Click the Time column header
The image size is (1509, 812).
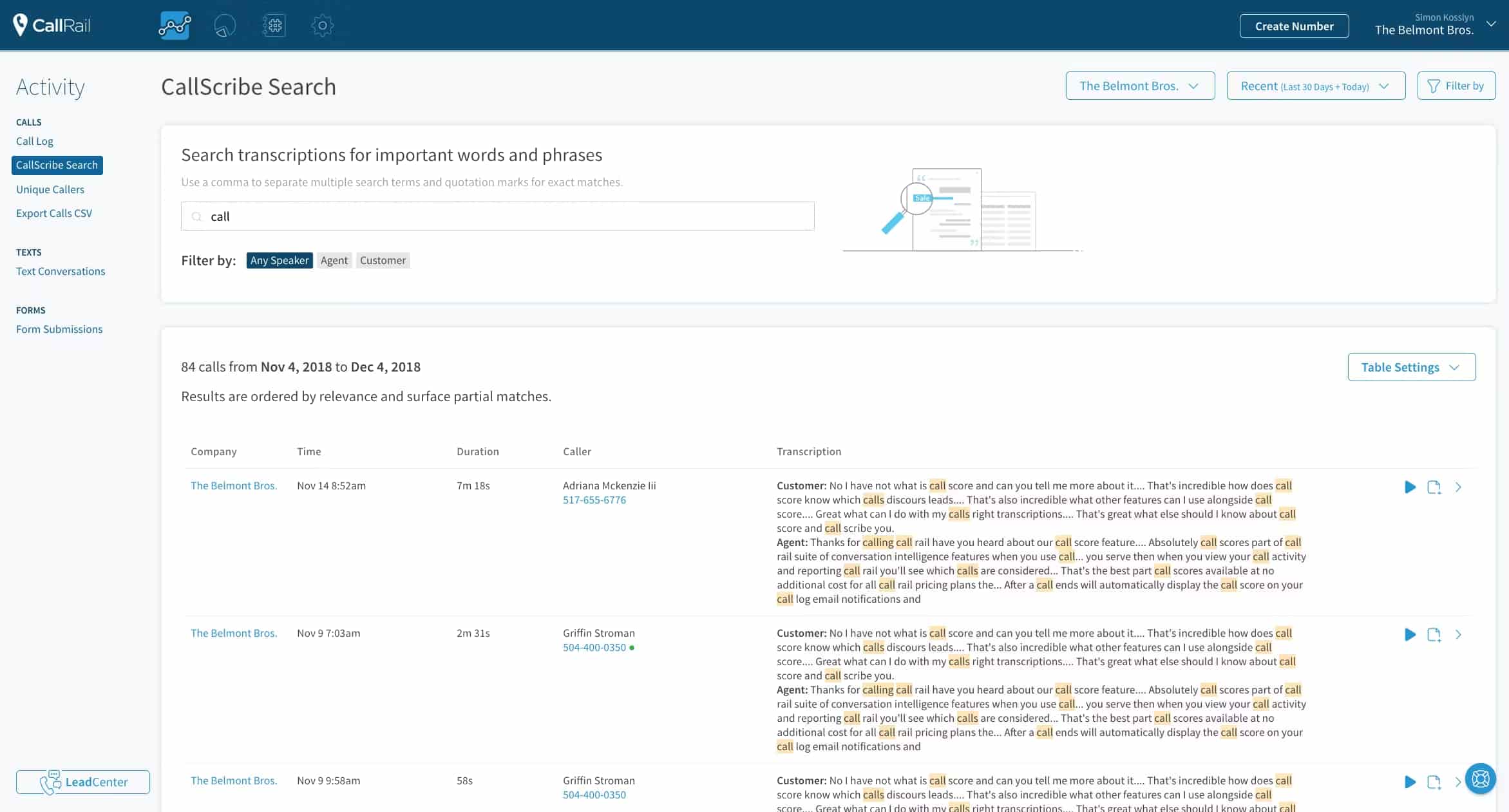point(309,451)
